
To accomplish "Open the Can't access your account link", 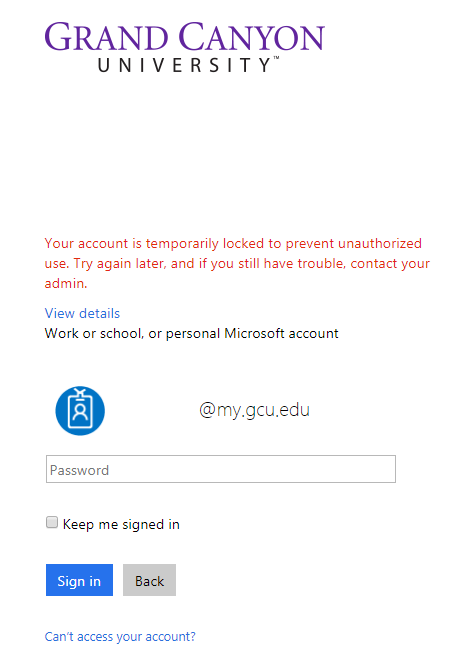I will pyautogui.click(x=120, y=637).
